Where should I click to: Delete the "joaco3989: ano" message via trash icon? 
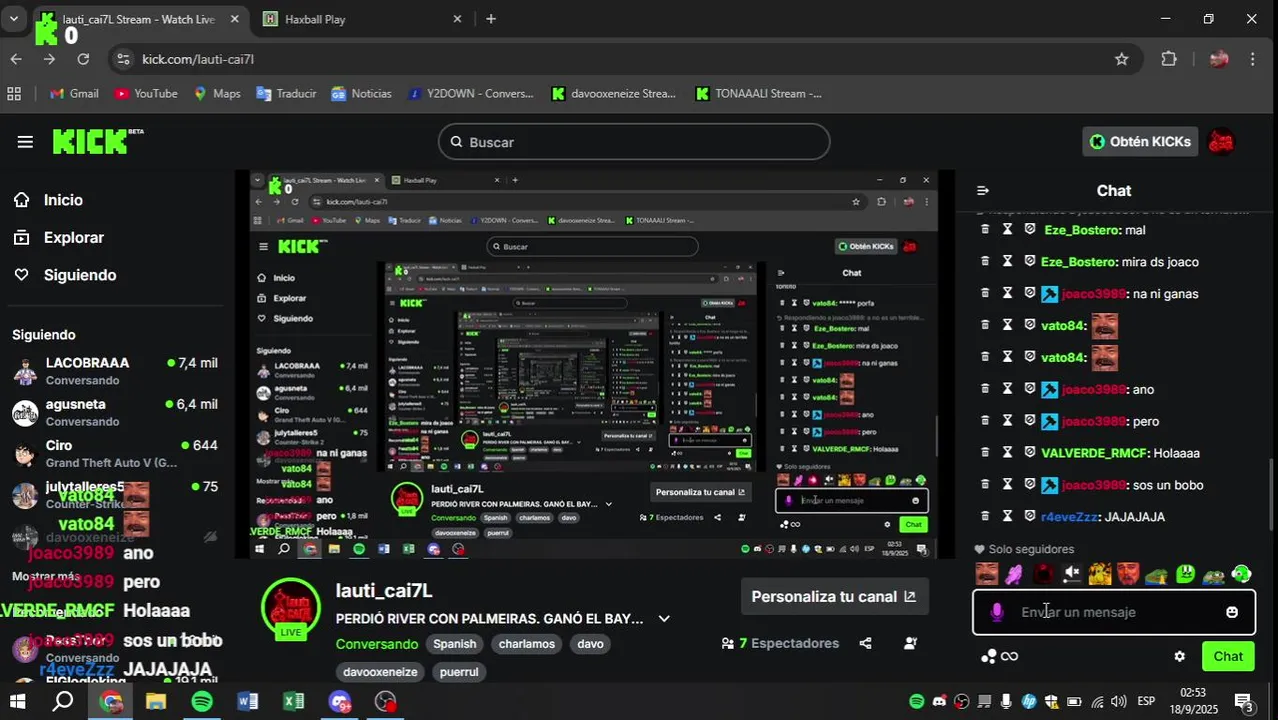coord(983,389)
